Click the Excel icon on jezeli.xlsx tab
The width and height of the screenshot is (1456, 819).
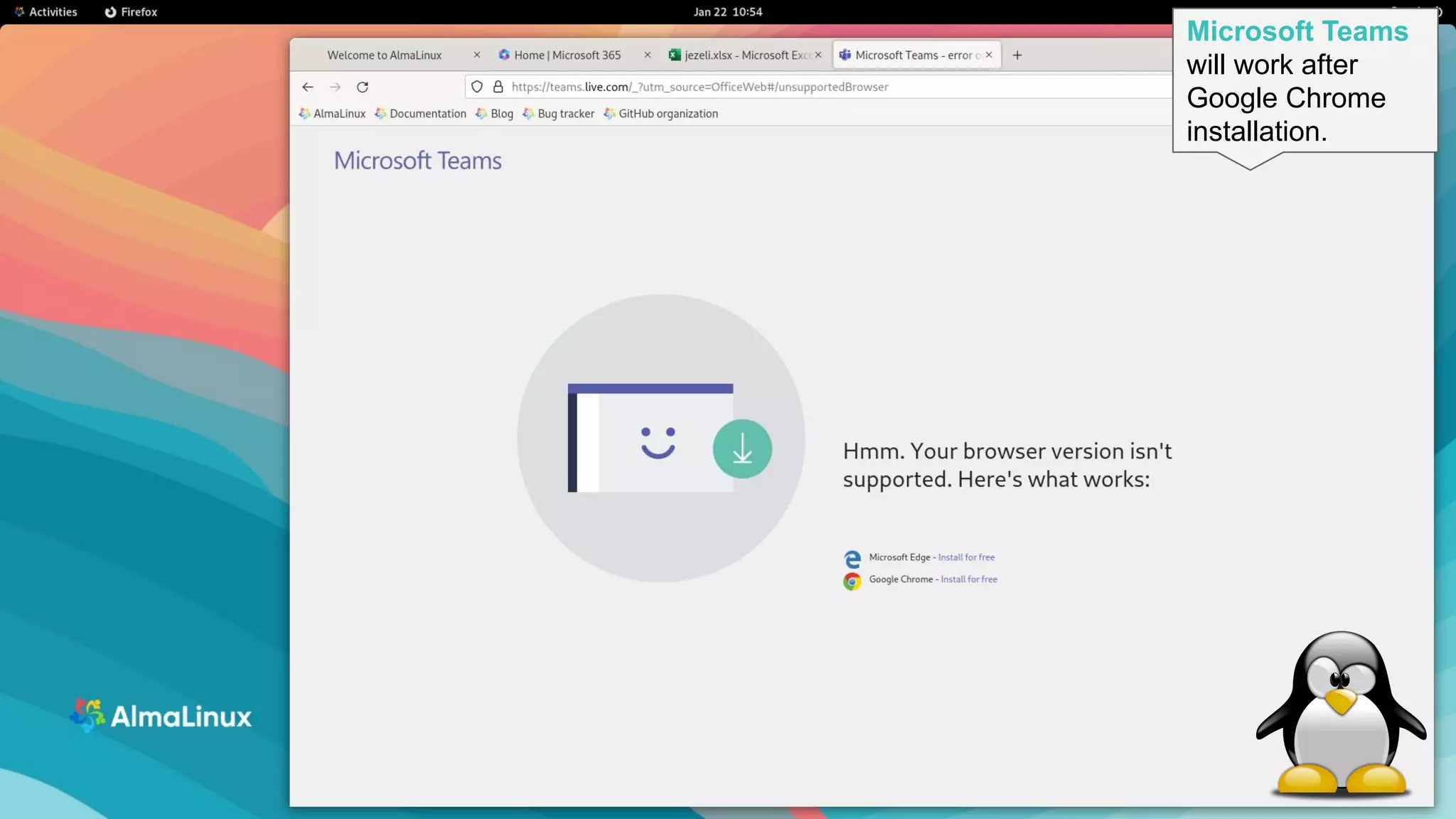[x=675, y=55]
